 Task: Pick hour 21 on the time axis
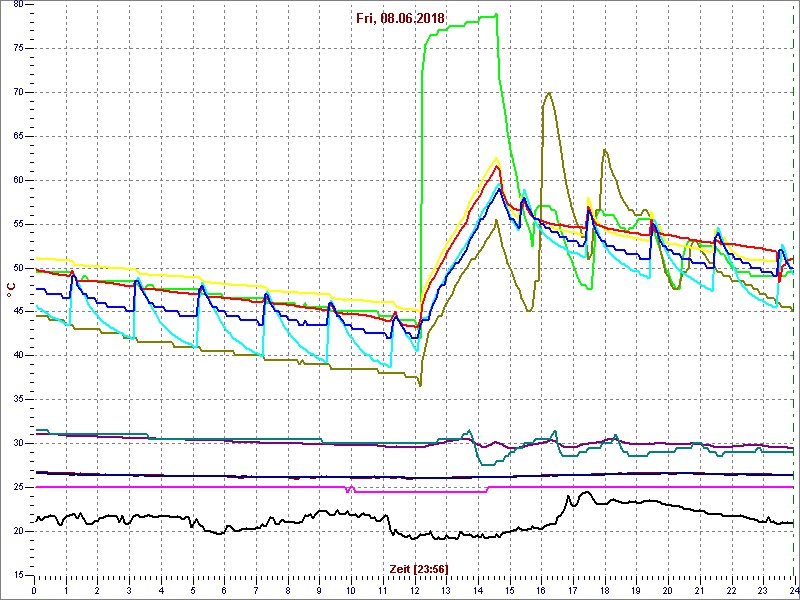(699, 592)
